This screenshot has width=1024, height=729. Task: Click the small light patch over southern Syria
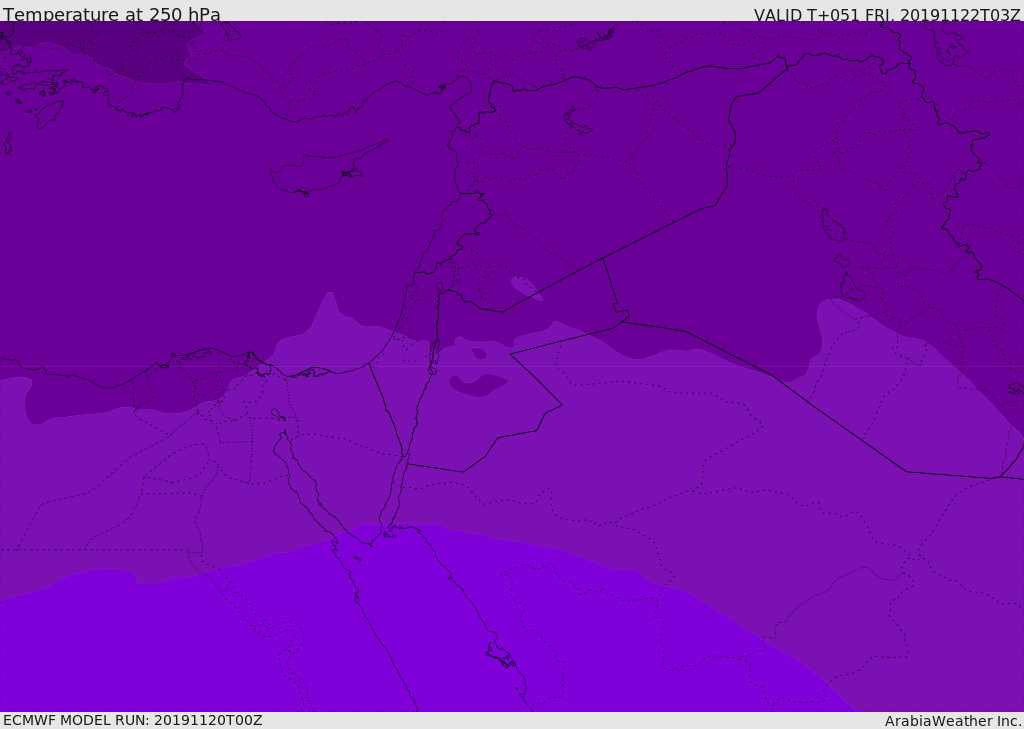pos(526,288)
